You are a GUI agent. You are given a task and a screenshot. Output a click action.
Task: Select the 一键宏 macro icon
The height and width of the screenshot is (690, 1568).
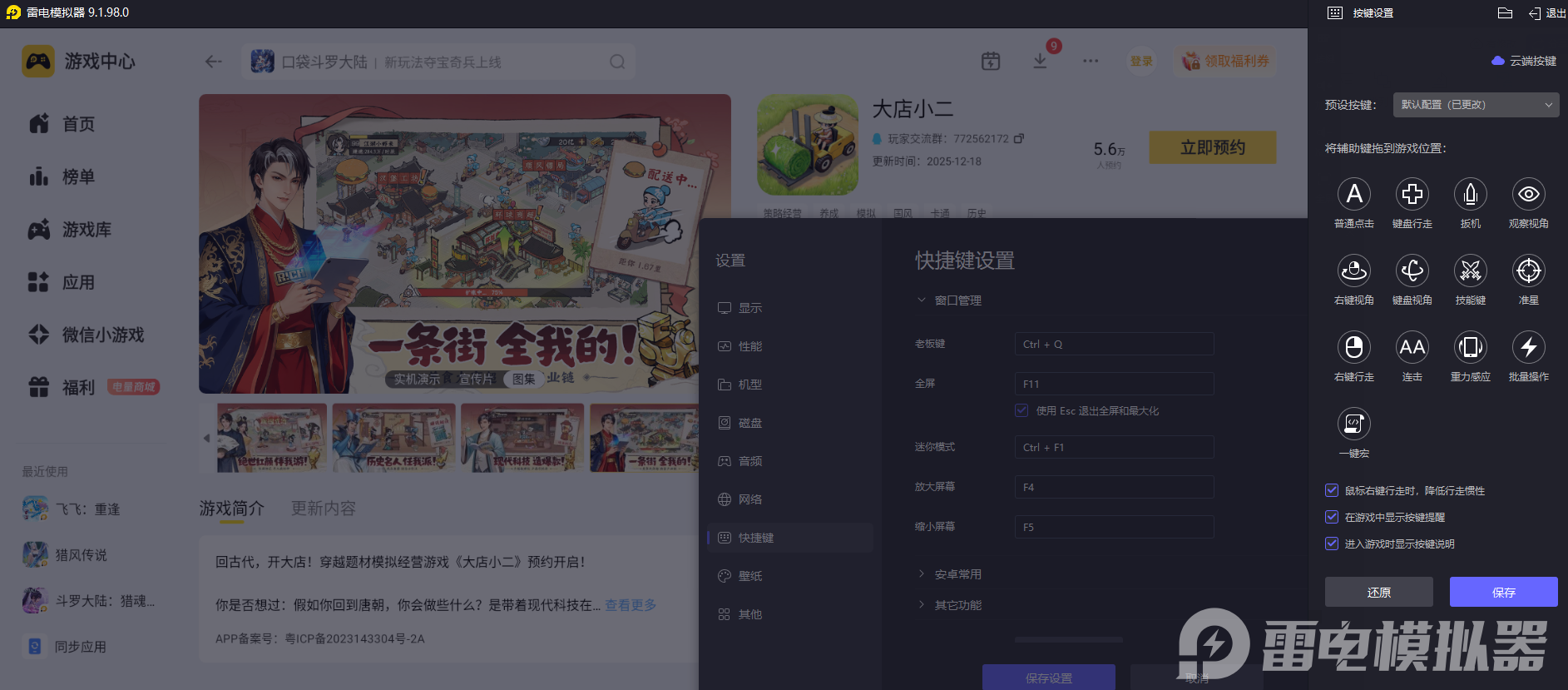pos(1353,424)
